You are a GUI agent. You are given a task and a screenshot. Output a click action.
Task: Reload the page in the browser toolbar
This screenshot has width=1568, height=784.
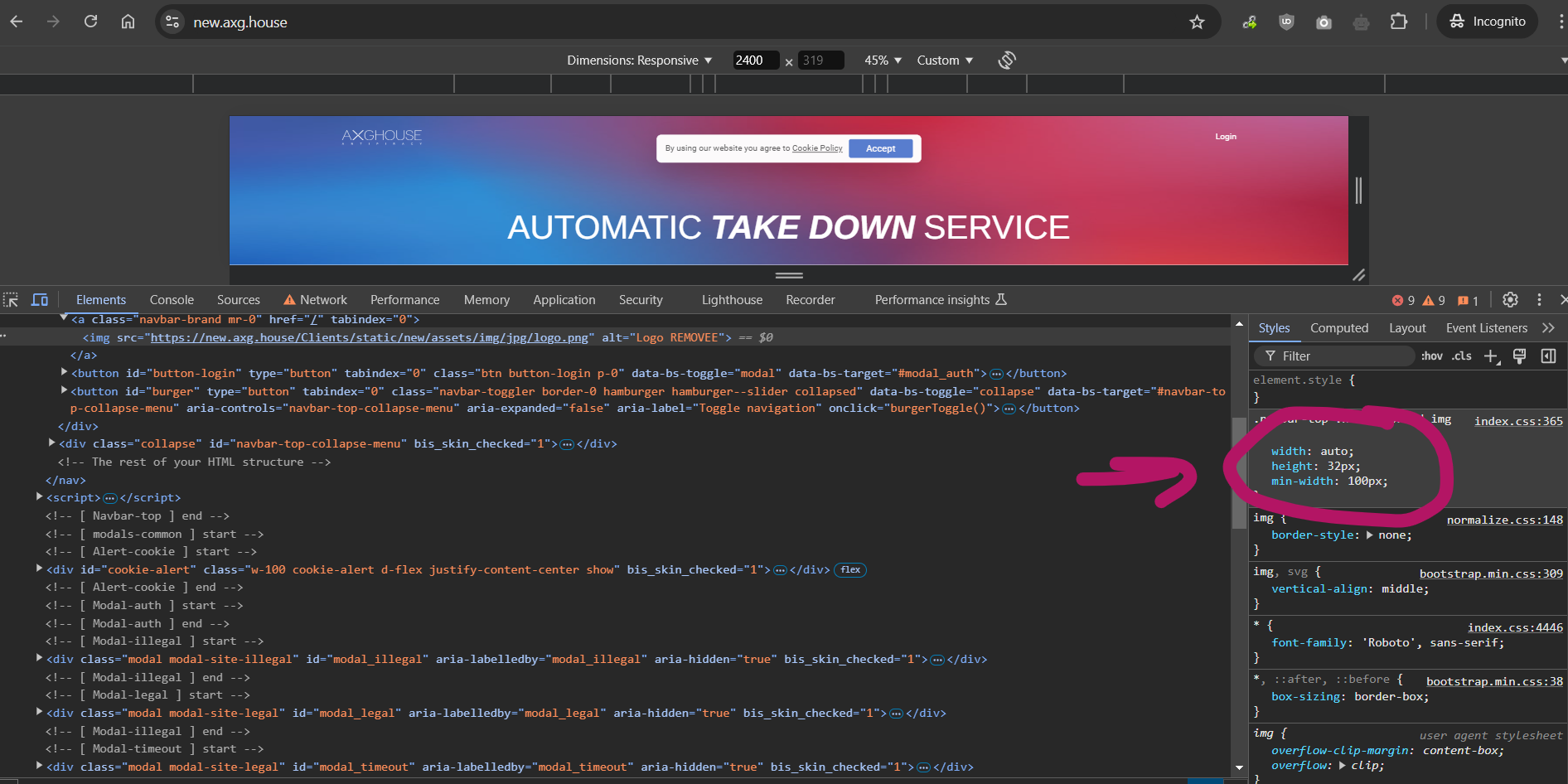[91, 22]
